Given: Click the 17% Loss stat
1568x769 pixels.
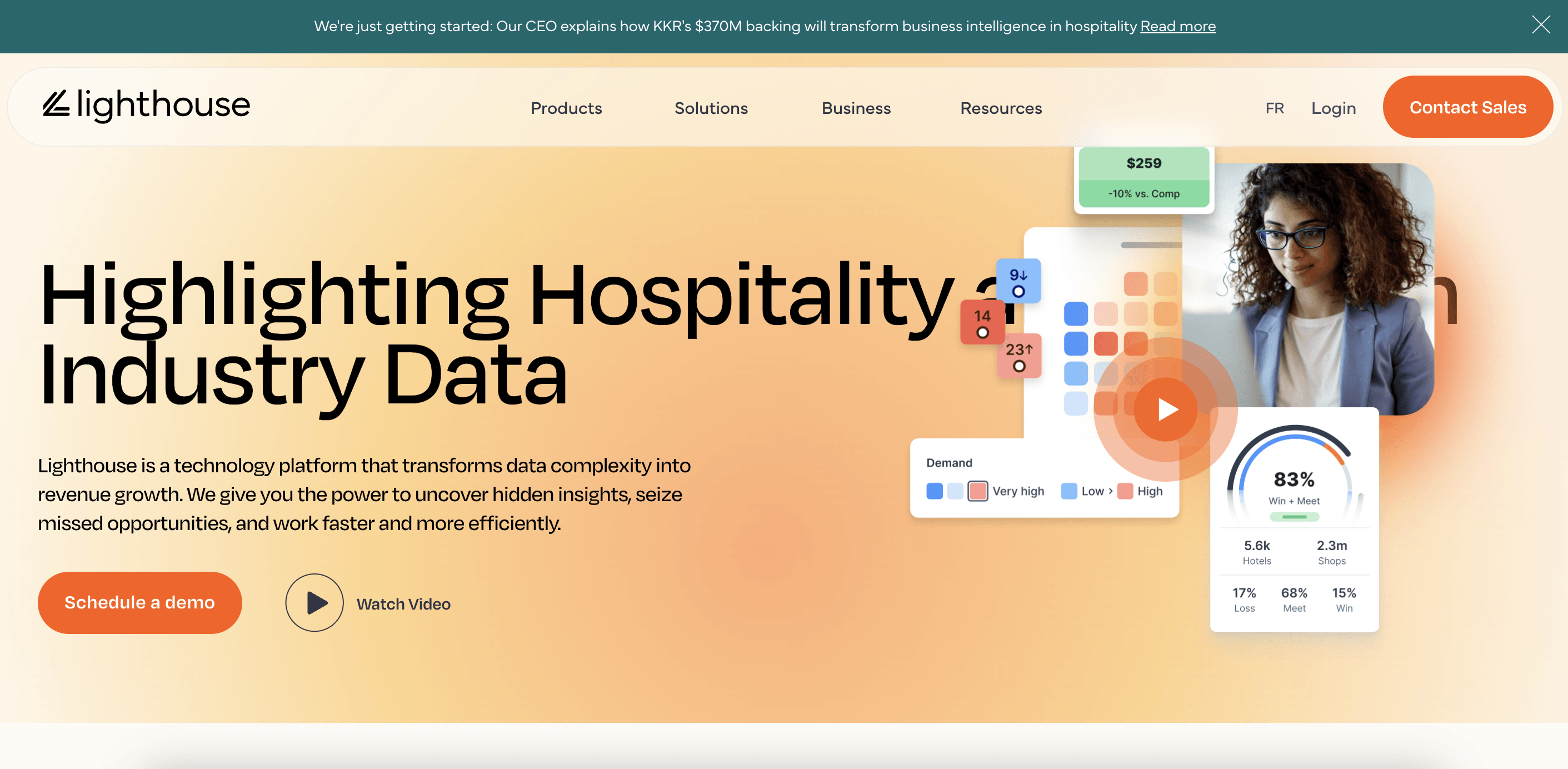Looking at the screenshot, I should point(1244,599).
